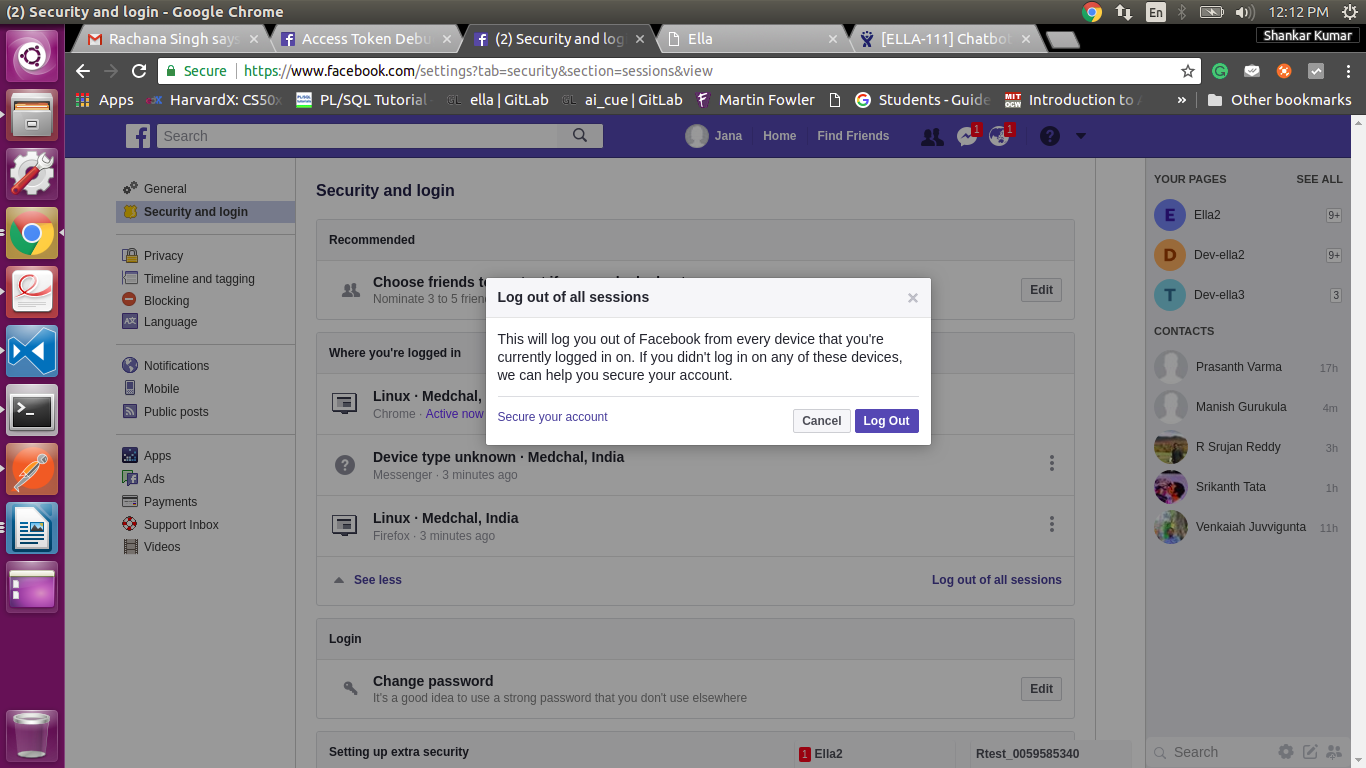This screenshot has width=1366, height=768.
Task: Open options menu for Device type unknown session
Action: 1051,463
